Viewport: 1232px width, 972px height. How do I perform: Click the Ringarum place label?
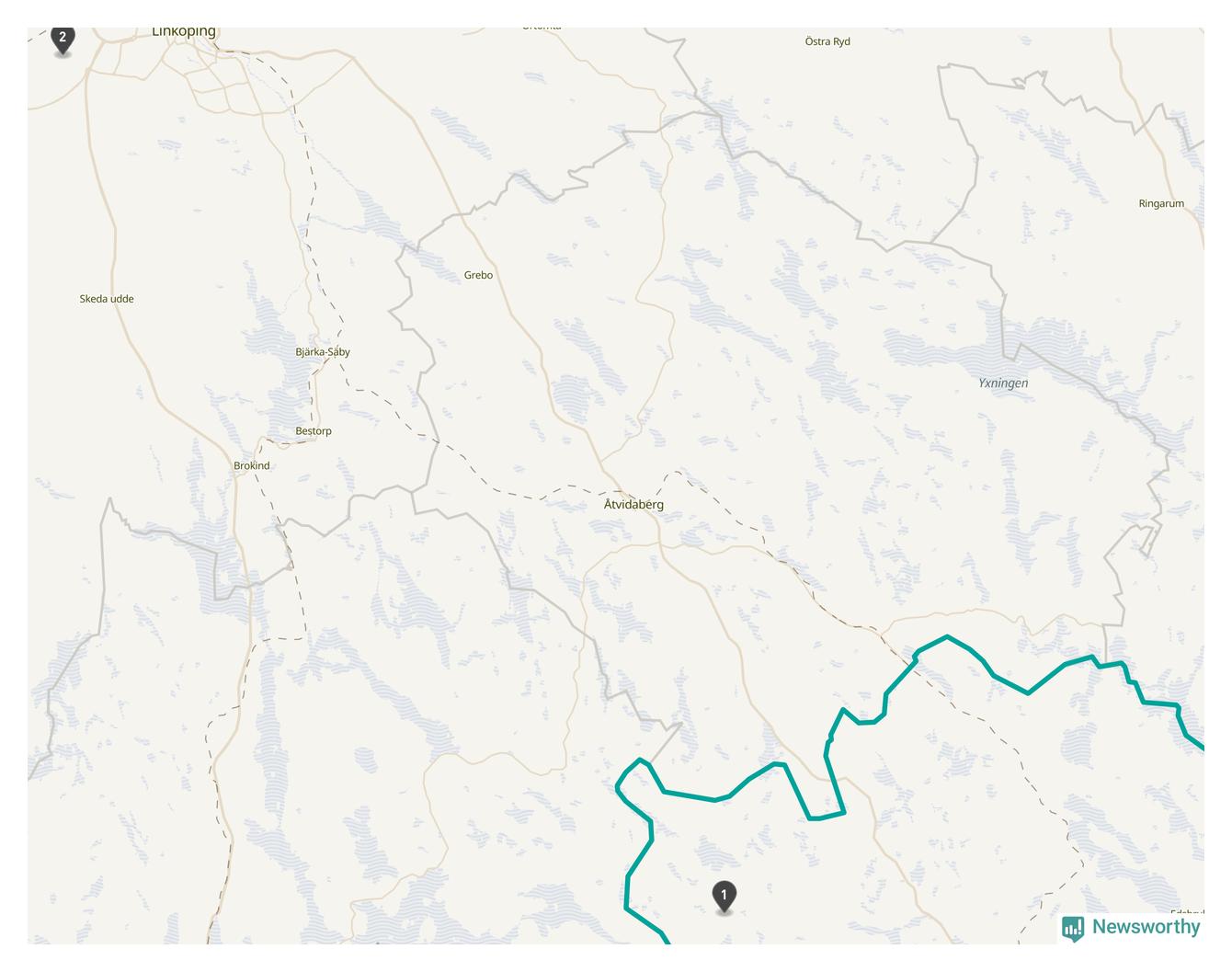[1161, 204]
